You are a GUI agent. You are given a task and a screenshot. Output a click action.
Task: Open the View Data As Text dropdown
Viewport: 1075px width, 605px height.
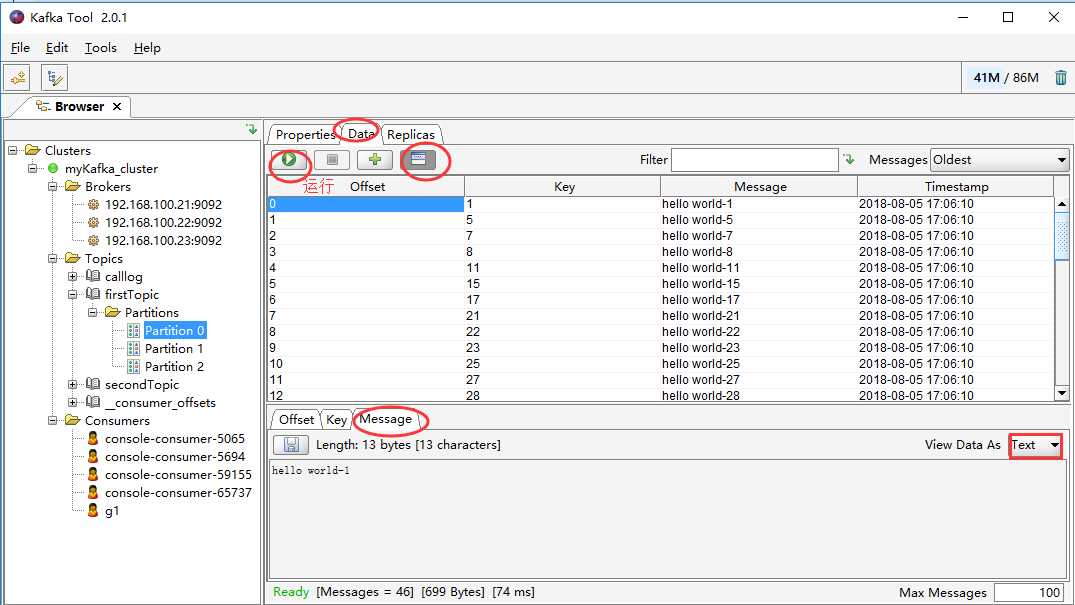coord(1036,445)
